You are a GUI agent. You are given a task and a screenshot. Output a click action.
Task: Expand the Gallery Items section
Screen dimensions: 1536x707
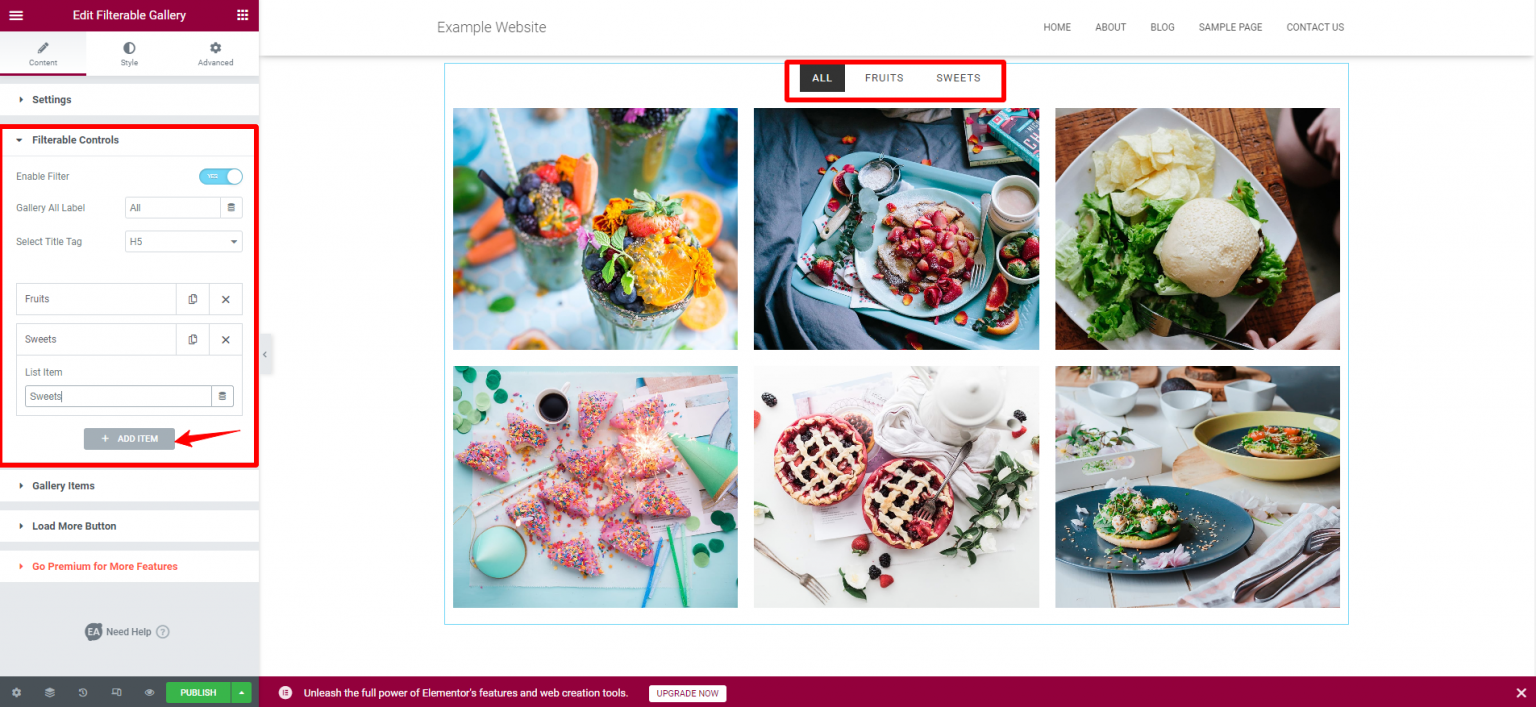(63, 486)
